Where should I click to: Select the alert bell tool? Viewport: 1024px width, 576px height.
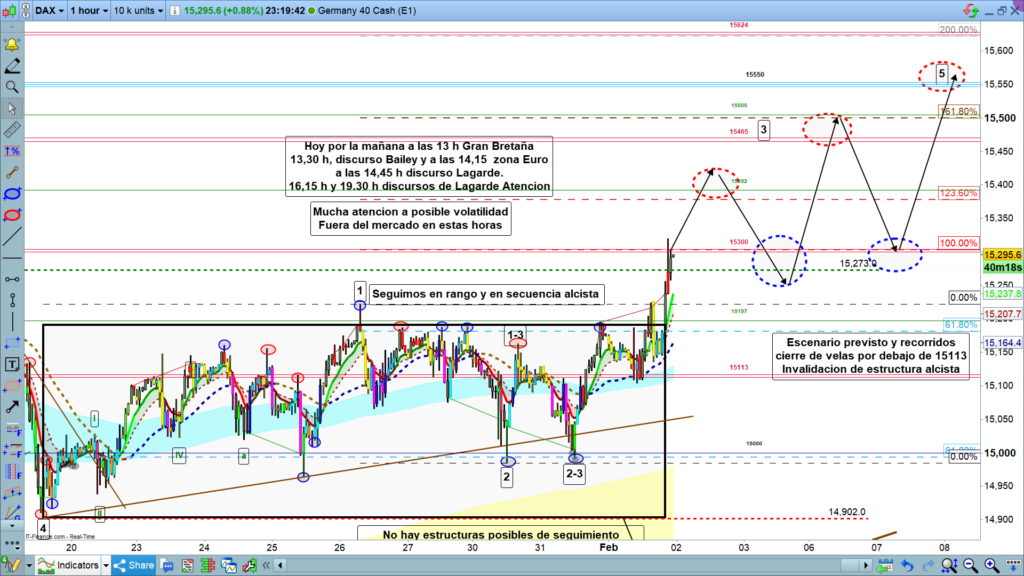(12, 46)
